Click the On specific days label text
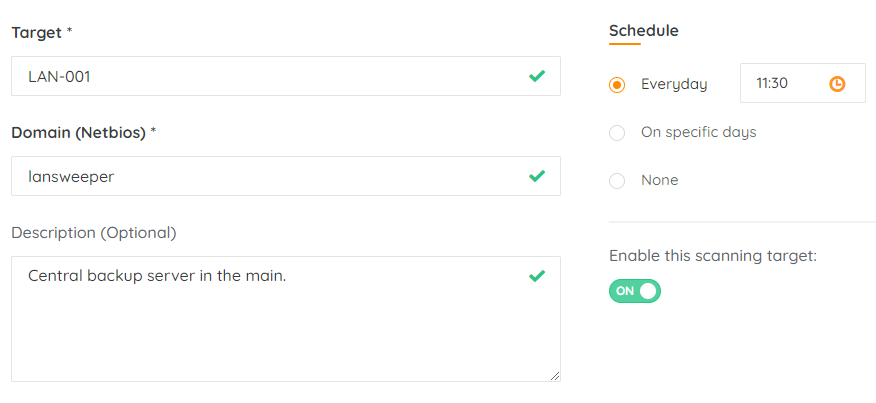 (698, 133)
